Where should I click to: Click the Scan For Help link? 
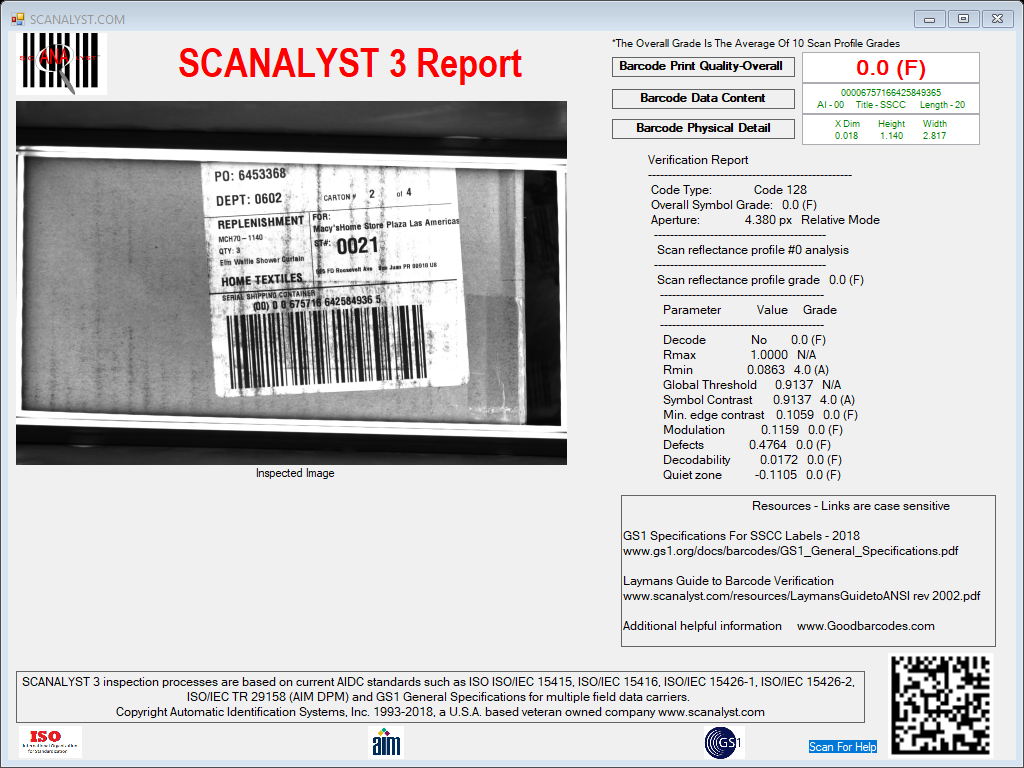[x=842, y=746]
